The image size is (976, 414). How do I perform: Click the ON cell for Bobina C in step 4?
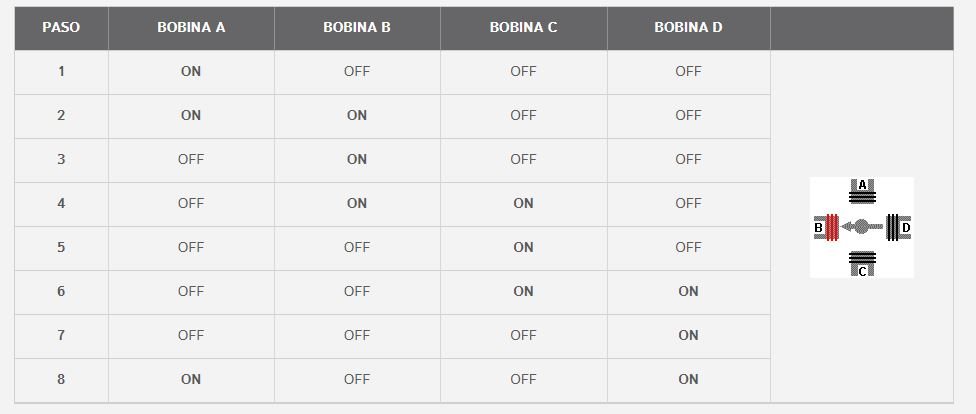(x=523, y=203)
